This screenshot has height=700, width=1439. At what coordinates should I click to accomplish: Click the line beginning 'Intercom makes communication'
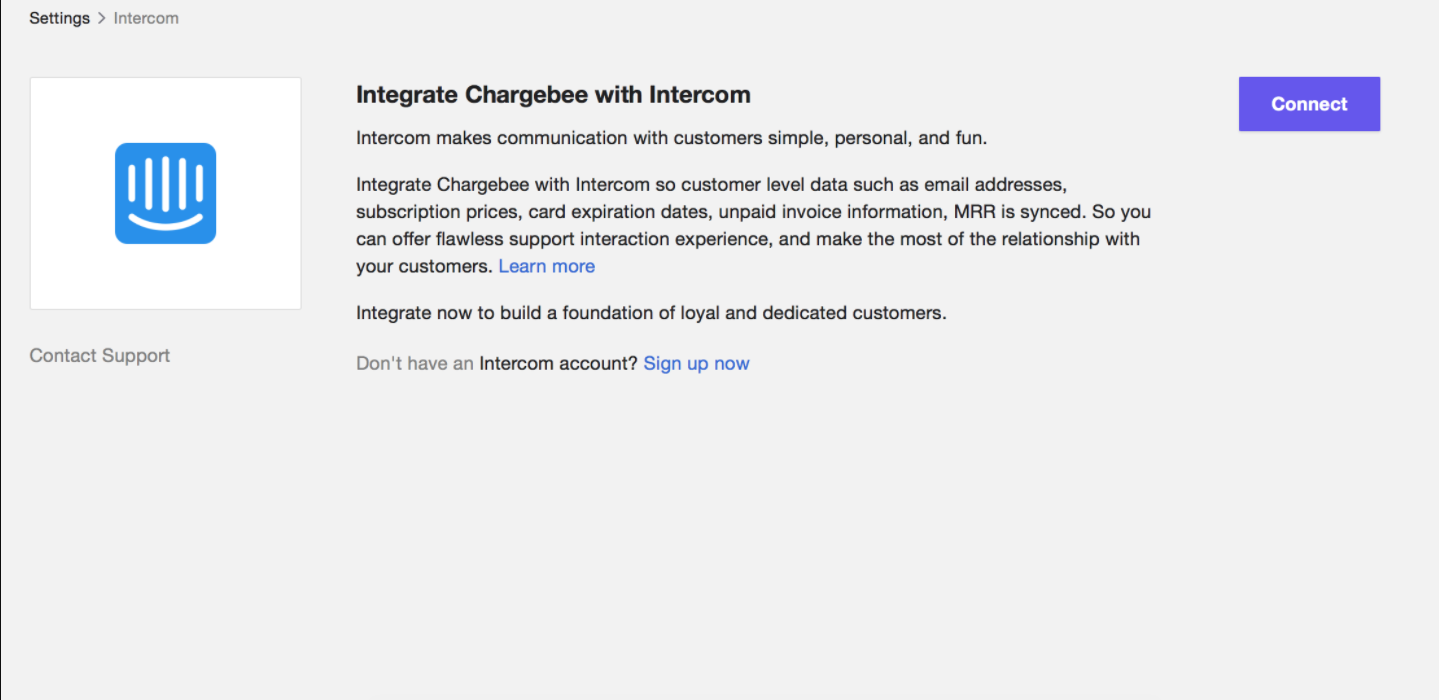click(x=672, y=138)
